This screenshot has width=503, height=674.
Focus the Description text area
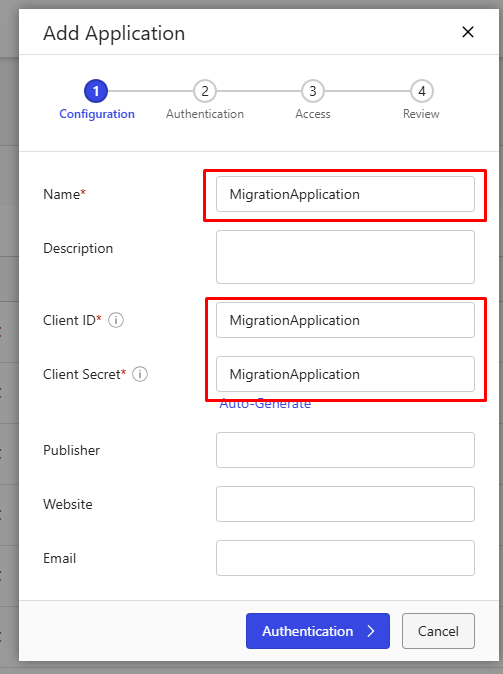(345, 257)
